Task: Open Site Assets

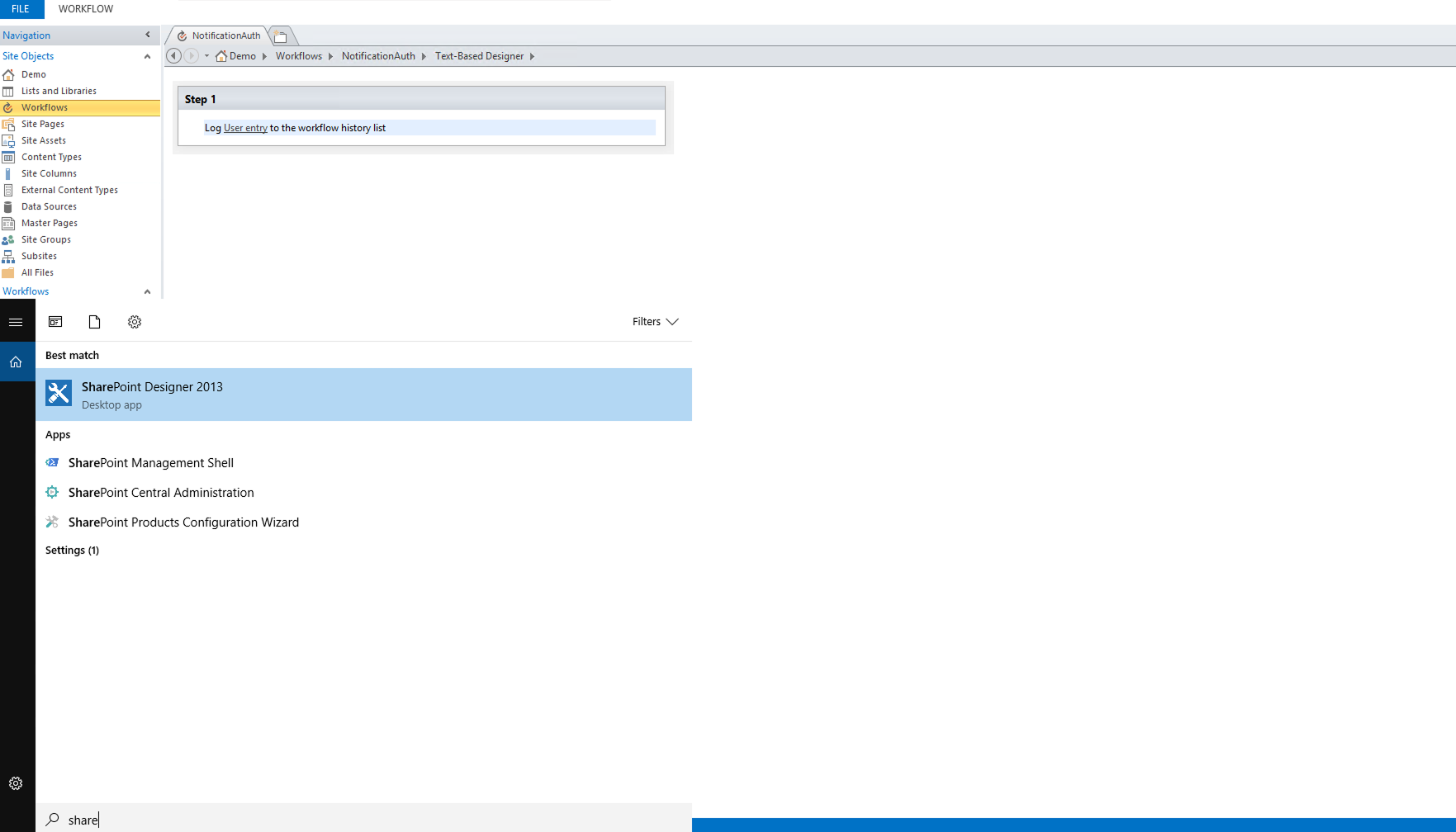Action: (x=44, y=140)
